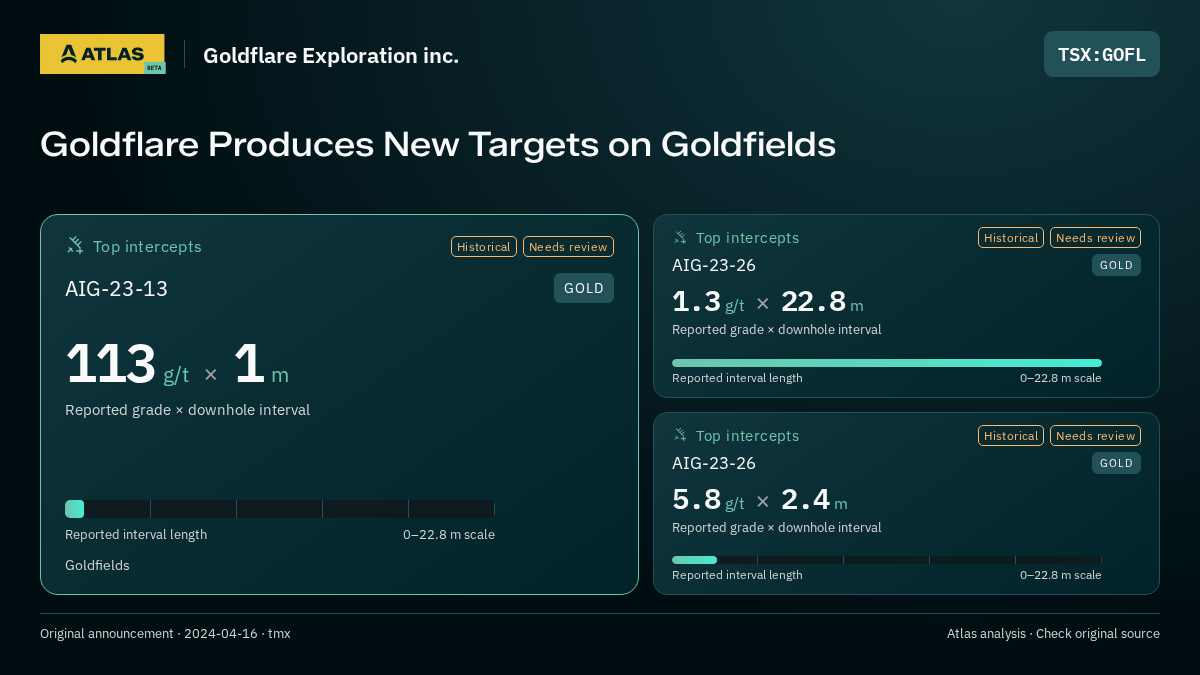Click the company name Goldflare Exploration inc.
The width and height of the screenshot is (1200, 675).
[331, 56]
